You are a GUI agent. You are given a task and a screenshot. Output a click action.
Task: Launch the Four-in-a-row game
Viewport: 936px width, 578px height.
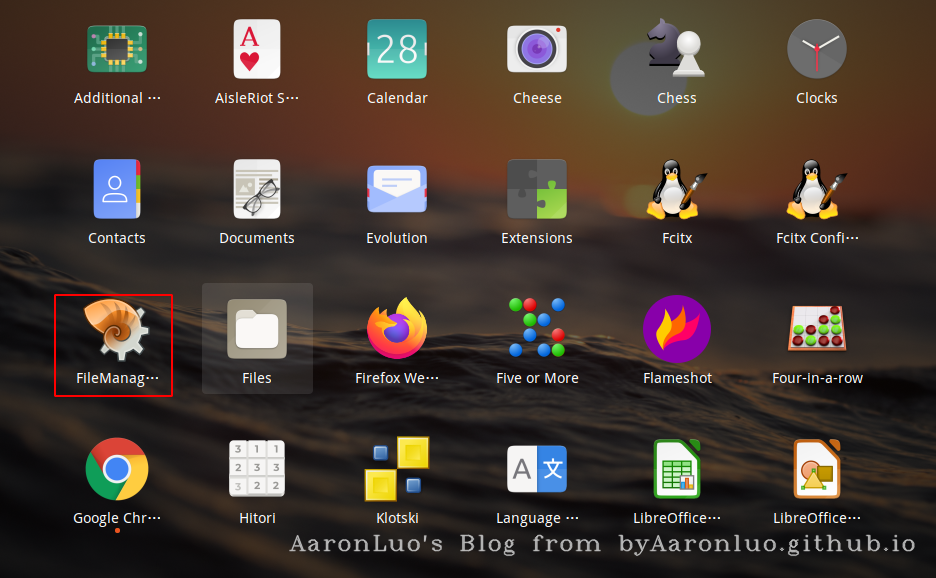point(817,330)
